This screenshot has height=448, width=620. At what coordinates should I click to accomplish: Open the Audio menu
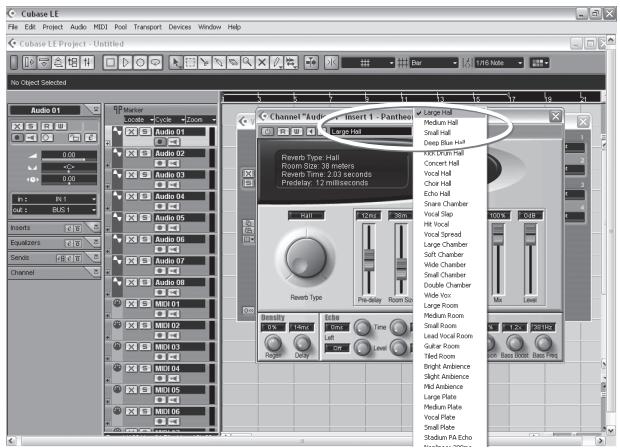click(x=78, y=27)
